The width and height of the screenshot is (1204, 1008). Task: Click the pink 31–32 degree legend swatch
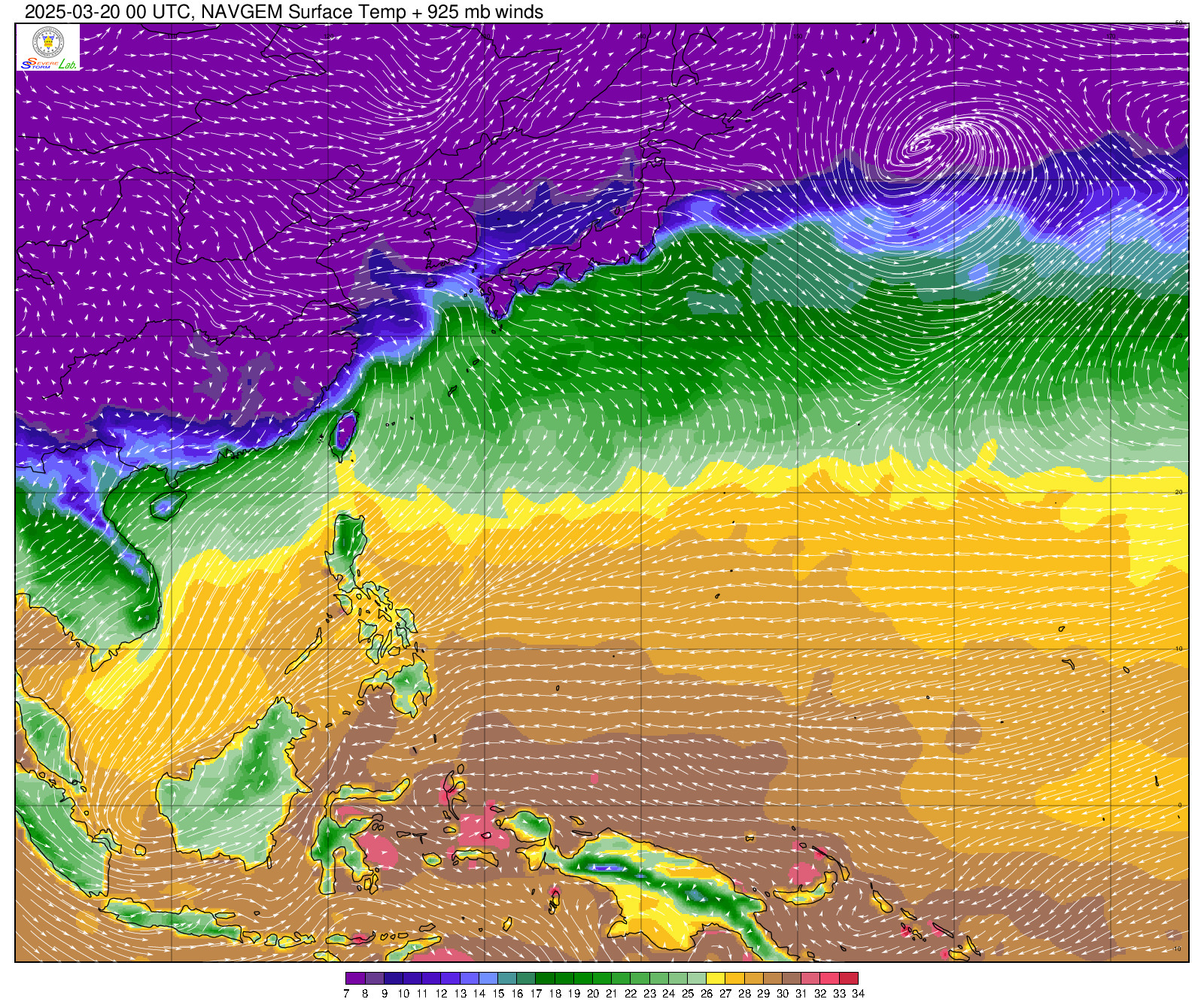[x=810, y=978]
